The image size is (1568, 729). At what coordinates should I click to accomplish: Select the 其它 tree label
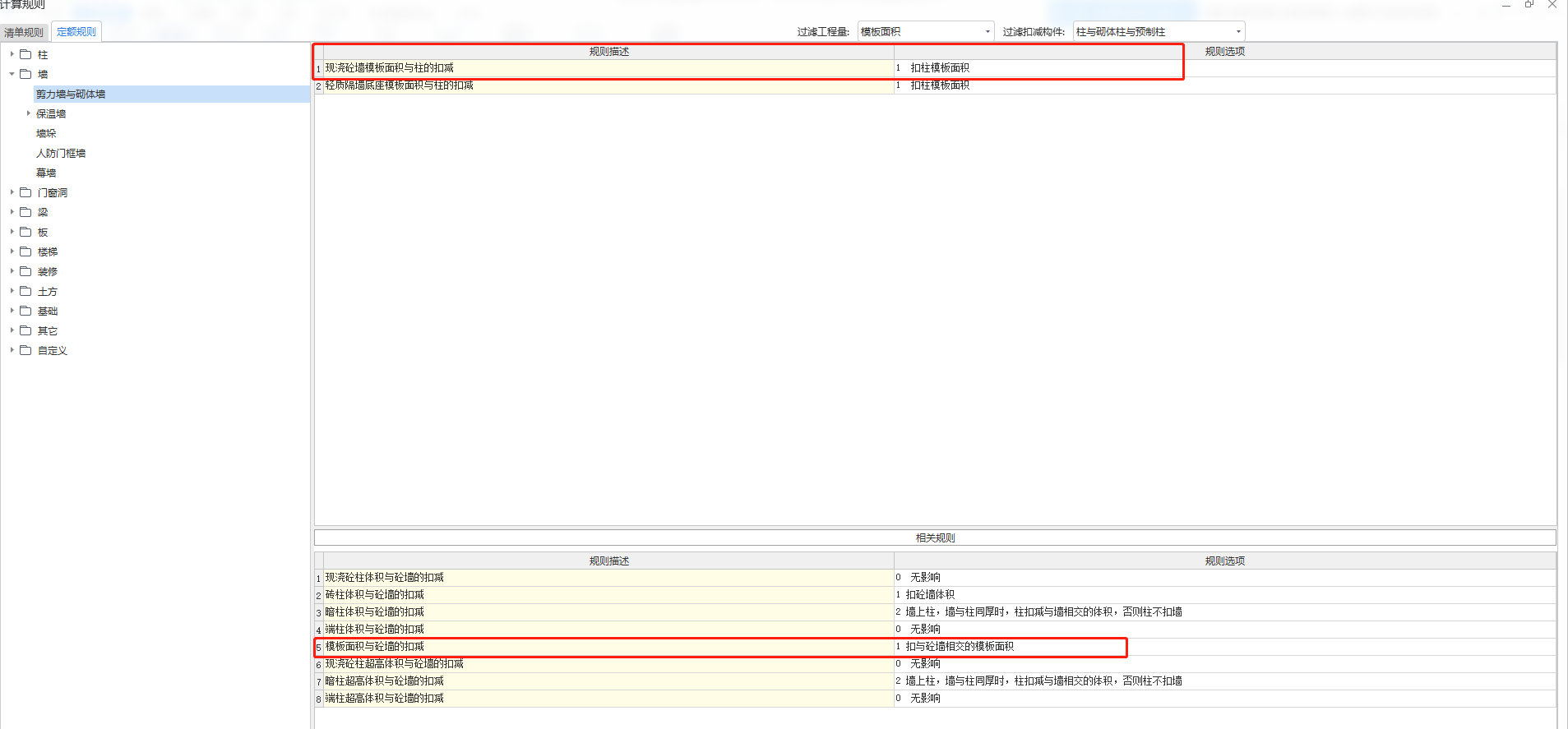tap(48, 331)
